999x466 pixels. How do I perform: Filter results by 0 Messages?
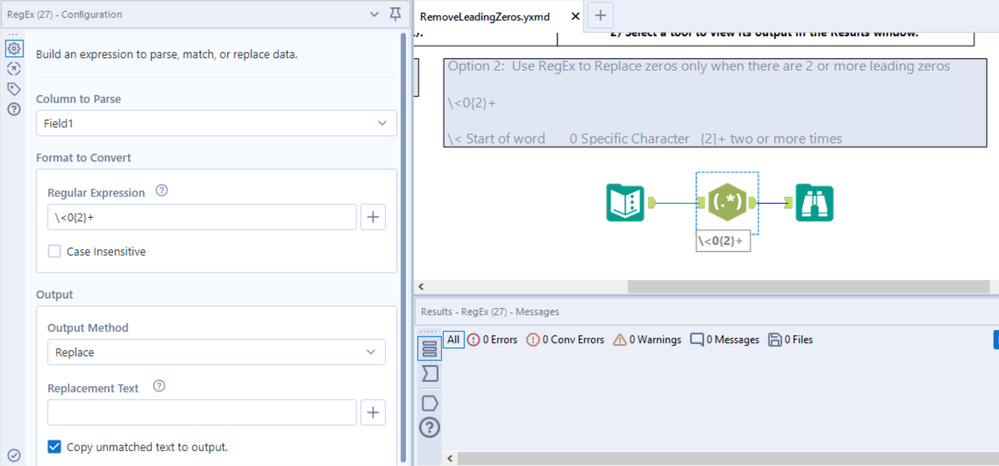point(725,340)
